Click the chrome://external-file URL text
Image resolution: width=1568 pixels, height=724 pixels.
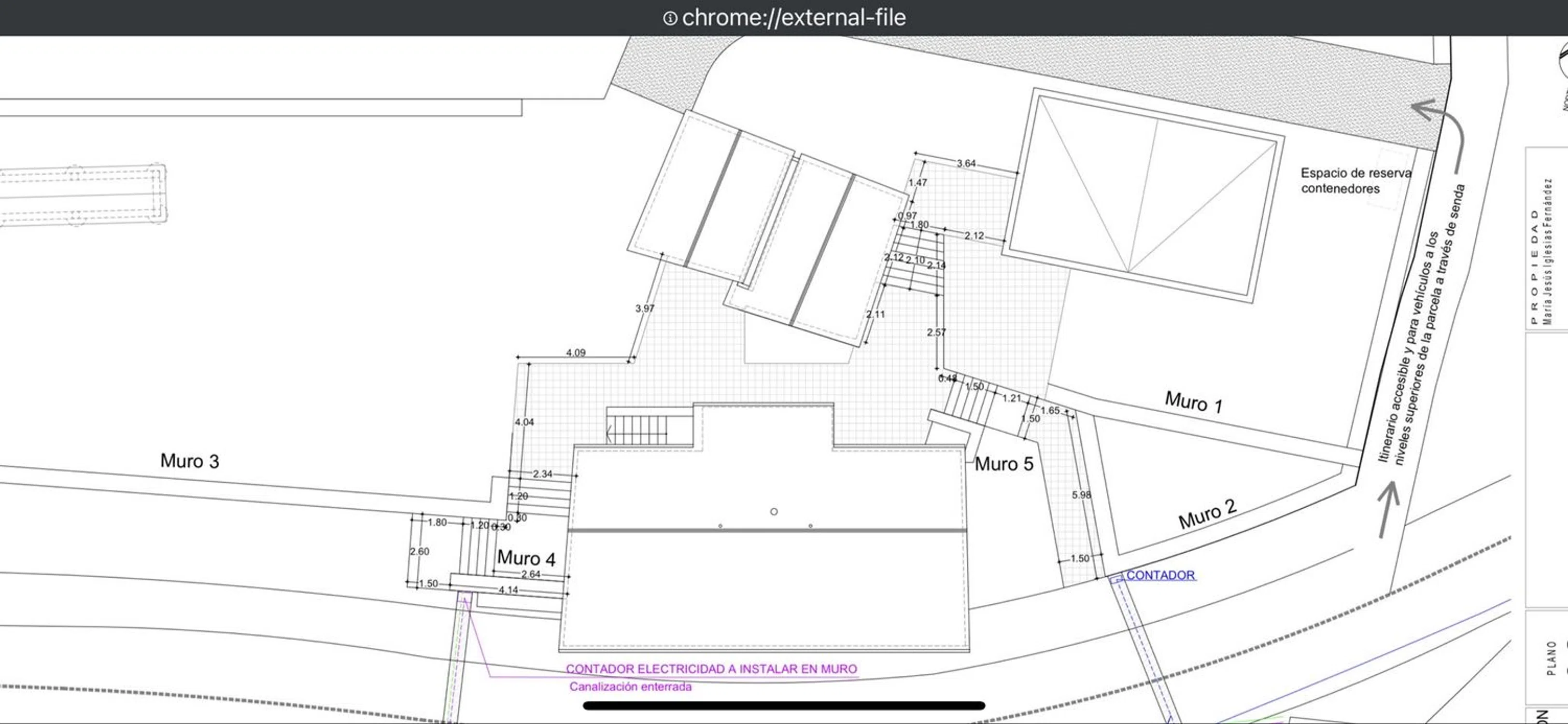pos(794,18)
